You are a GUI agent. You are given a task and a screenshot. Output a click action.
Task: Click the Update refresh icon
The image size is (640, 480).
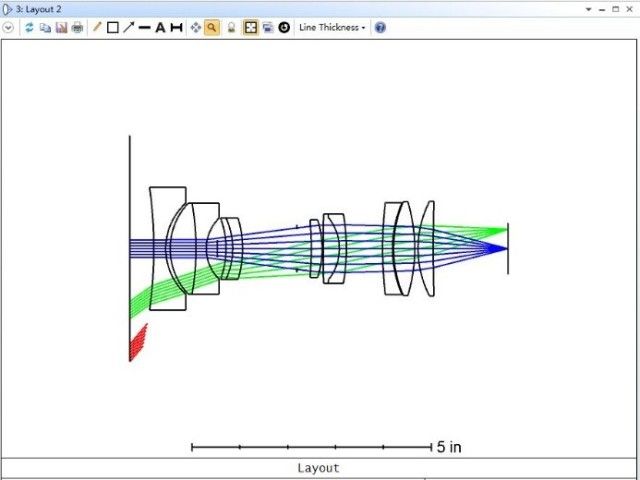click(x=29, y=28)
